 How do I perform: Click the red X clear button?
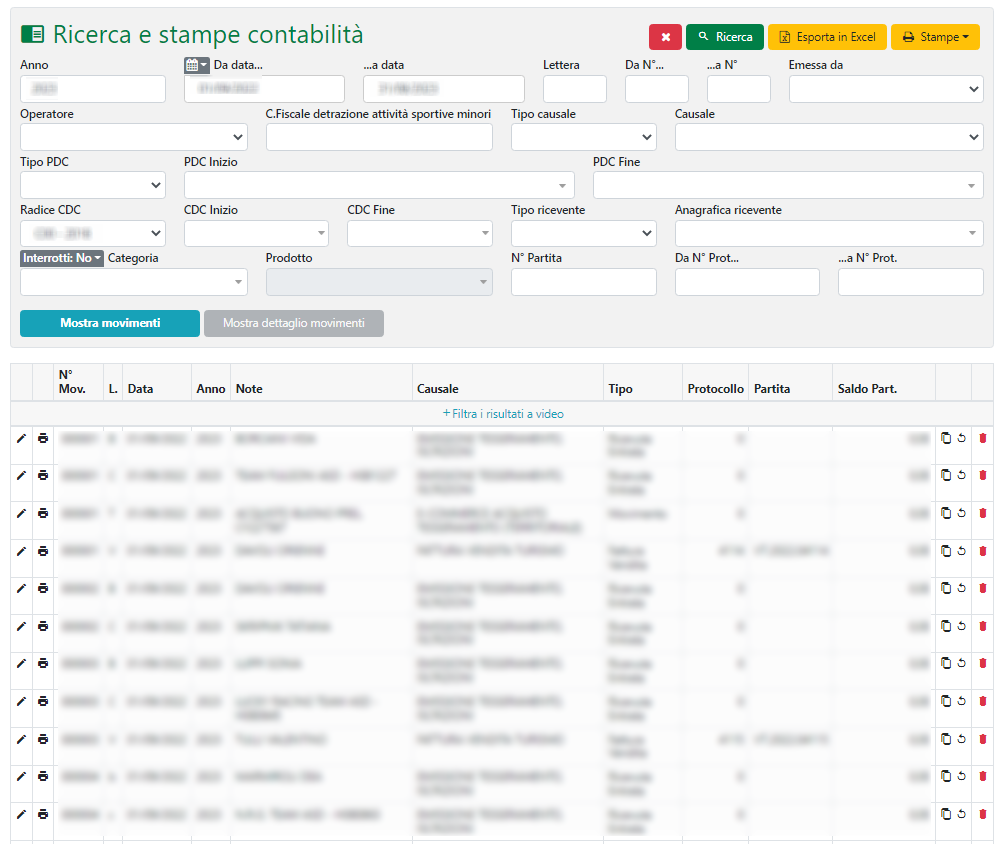(x=665, y=37)
